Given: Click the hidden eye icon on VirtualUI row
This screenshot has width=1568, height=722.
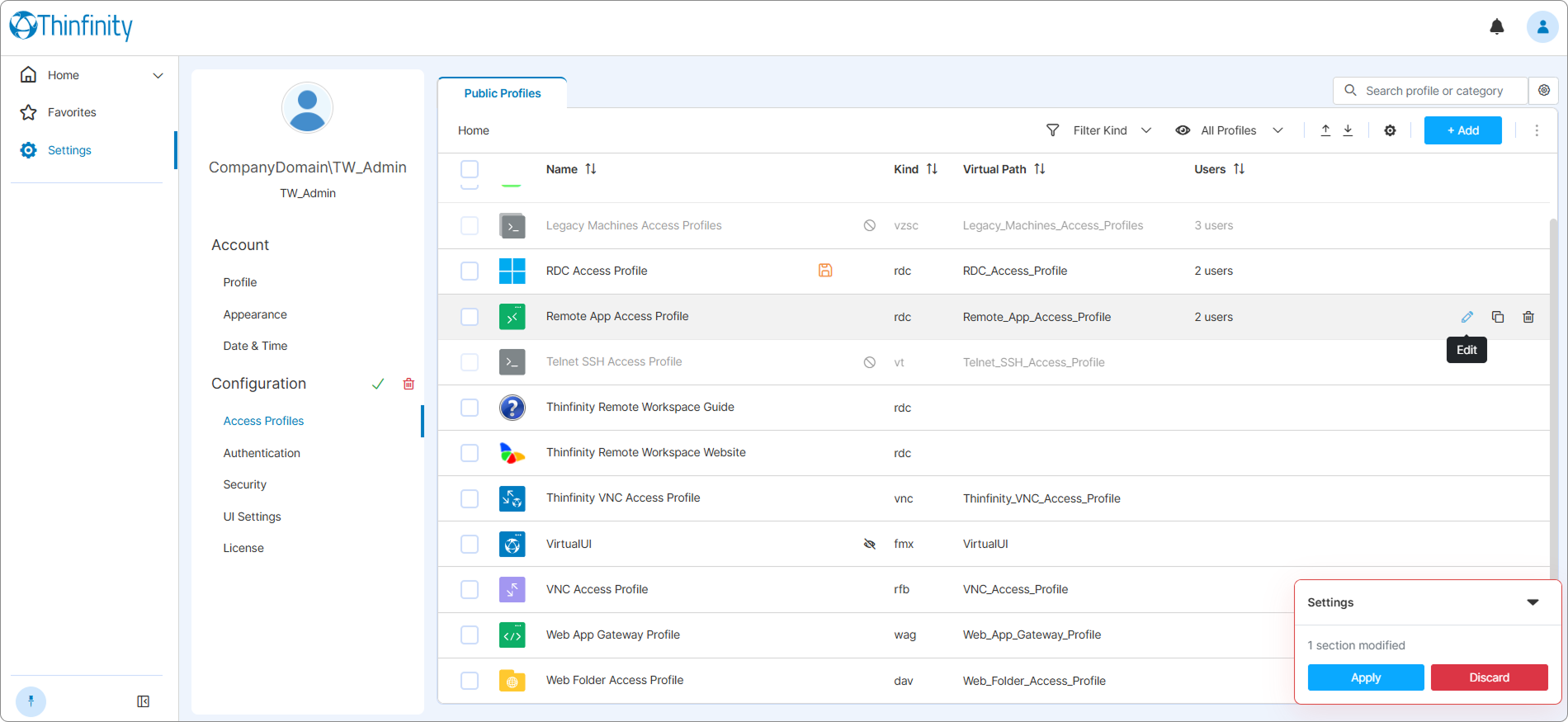Looking at the screenshot, I should (869, 544).
